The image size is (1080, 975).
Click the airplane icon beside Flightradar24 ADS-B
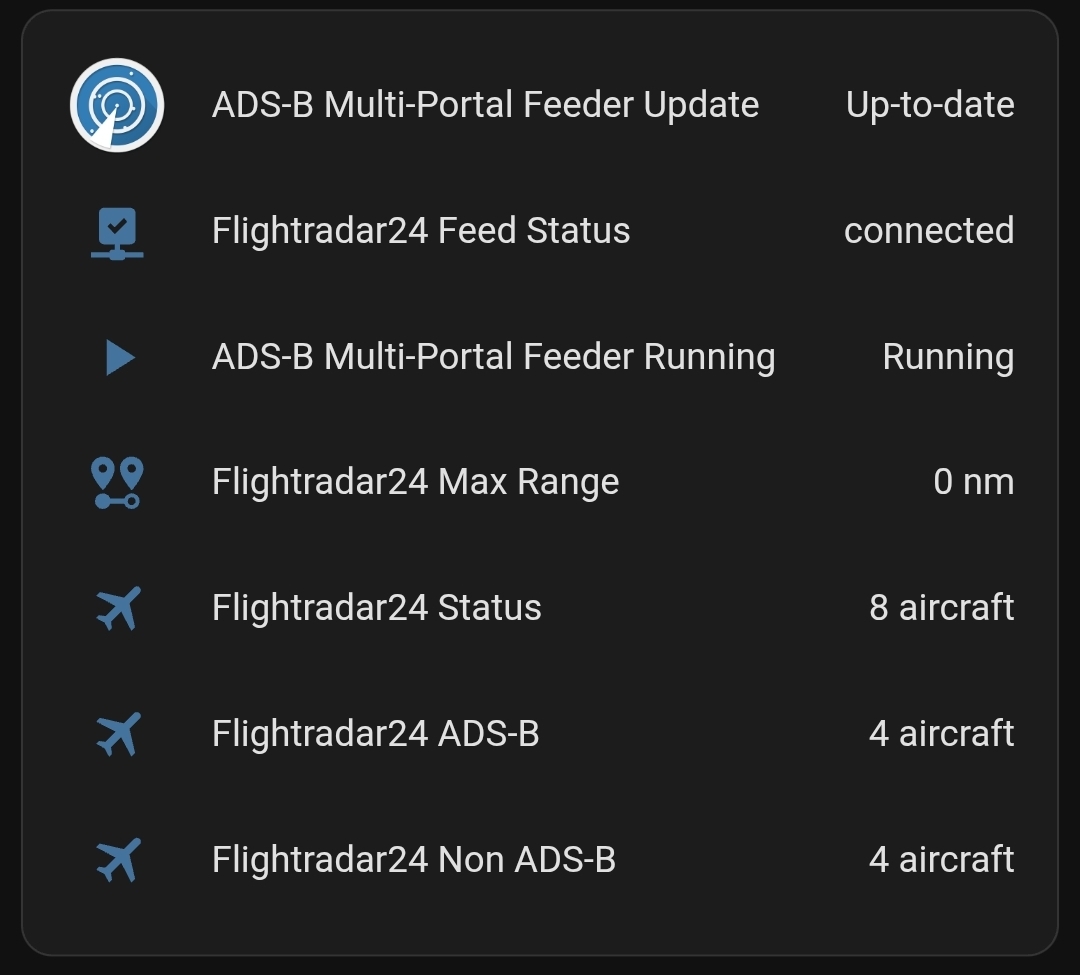pyautogui.click(x=117, y=733)
